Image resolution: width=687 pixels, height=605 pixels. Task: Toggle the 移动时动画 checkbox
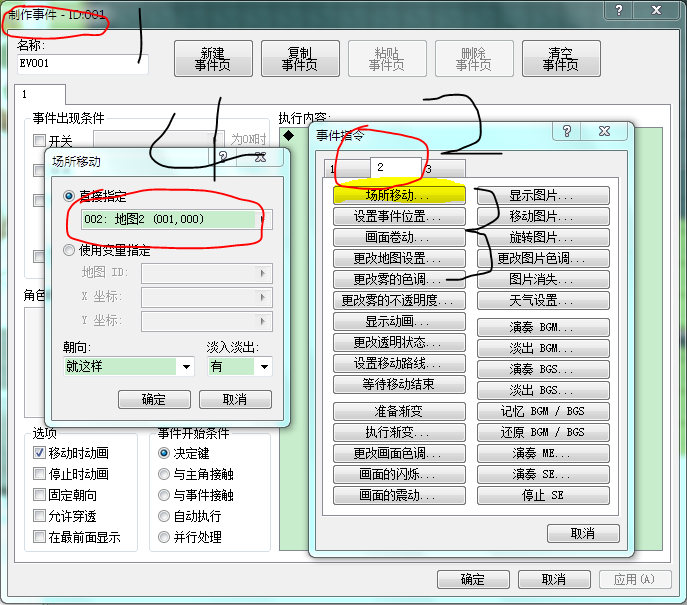click(x=39, y=453)
